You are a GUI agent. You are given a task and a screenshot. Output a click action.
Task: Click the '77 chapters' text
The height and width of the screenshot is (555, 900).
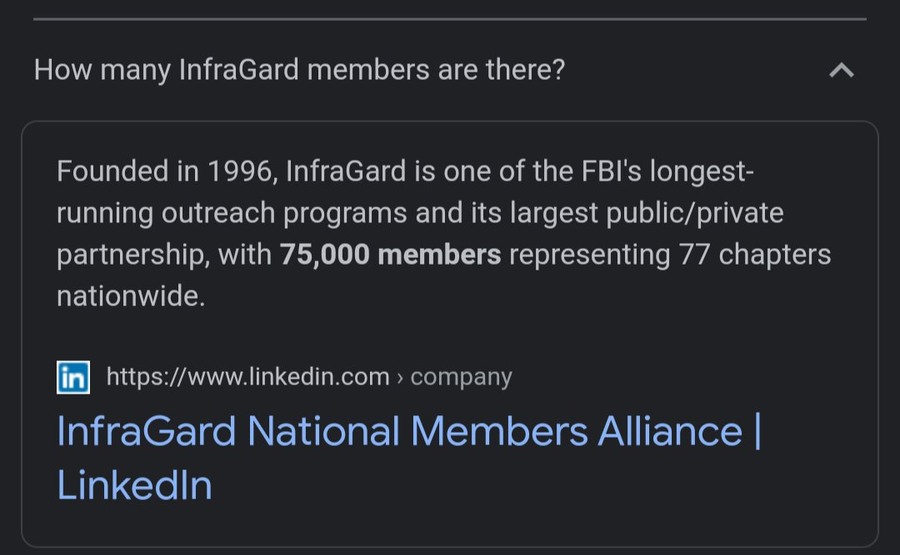[x=755, y=254]
